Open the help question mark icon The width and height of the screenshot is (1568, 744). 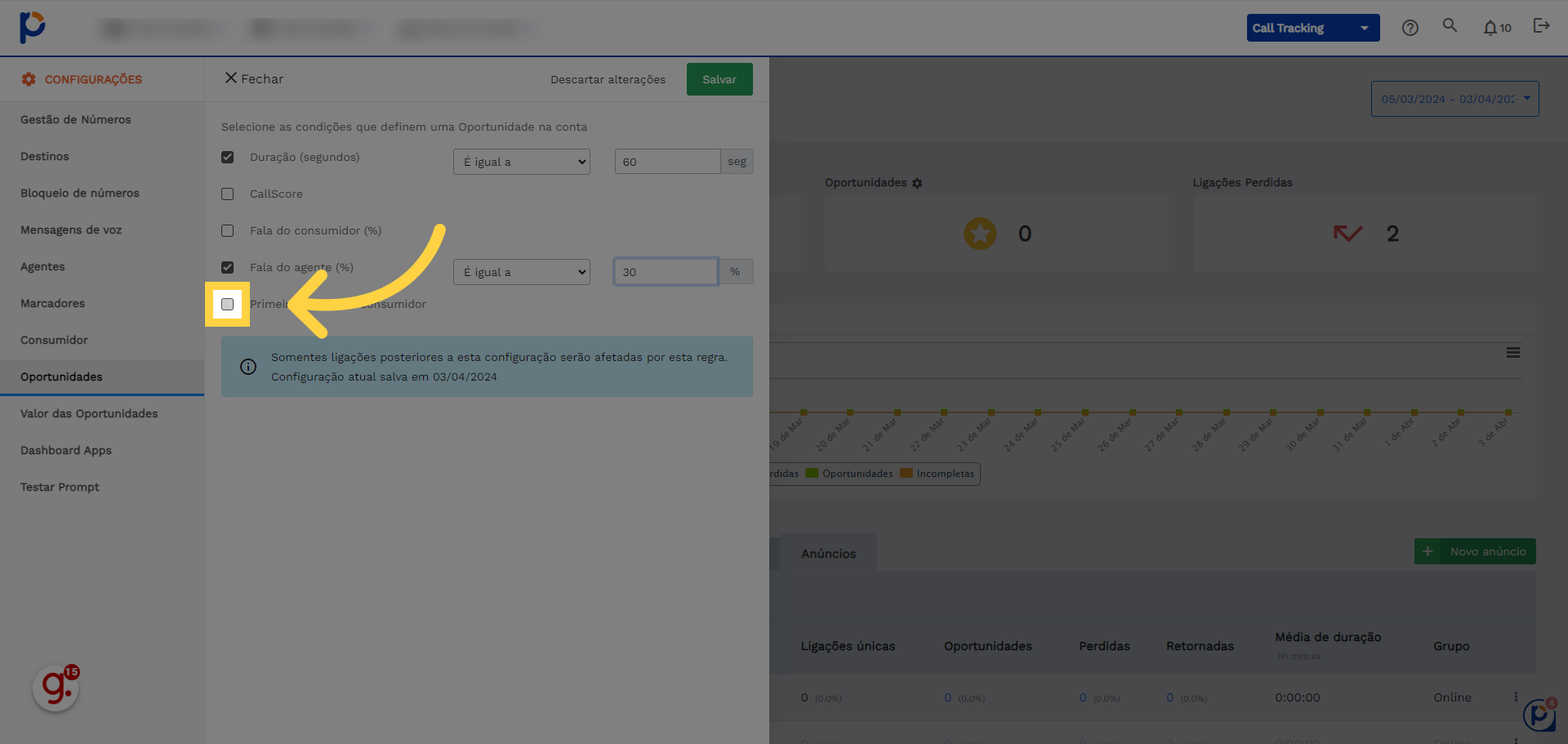pyautogui.click(x=1410, y=28)
